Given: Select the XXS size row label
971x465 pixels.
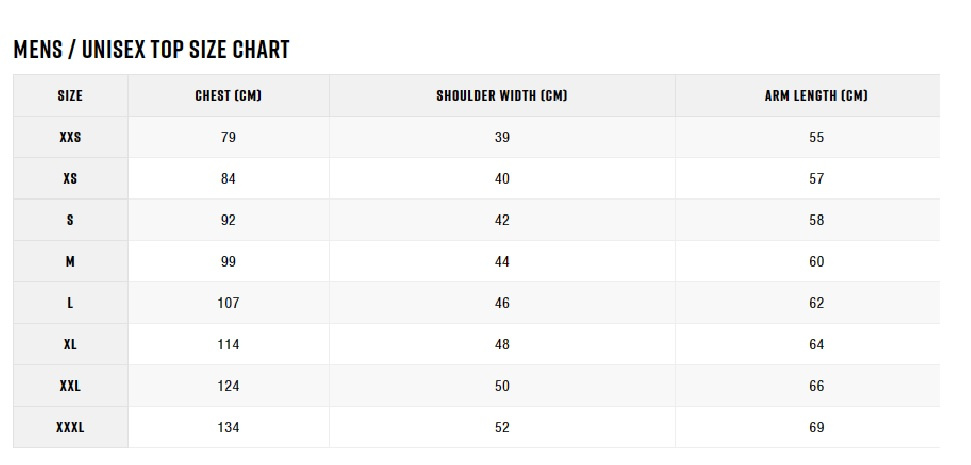Looking at the screenshot, I should (x=70, y=137).
